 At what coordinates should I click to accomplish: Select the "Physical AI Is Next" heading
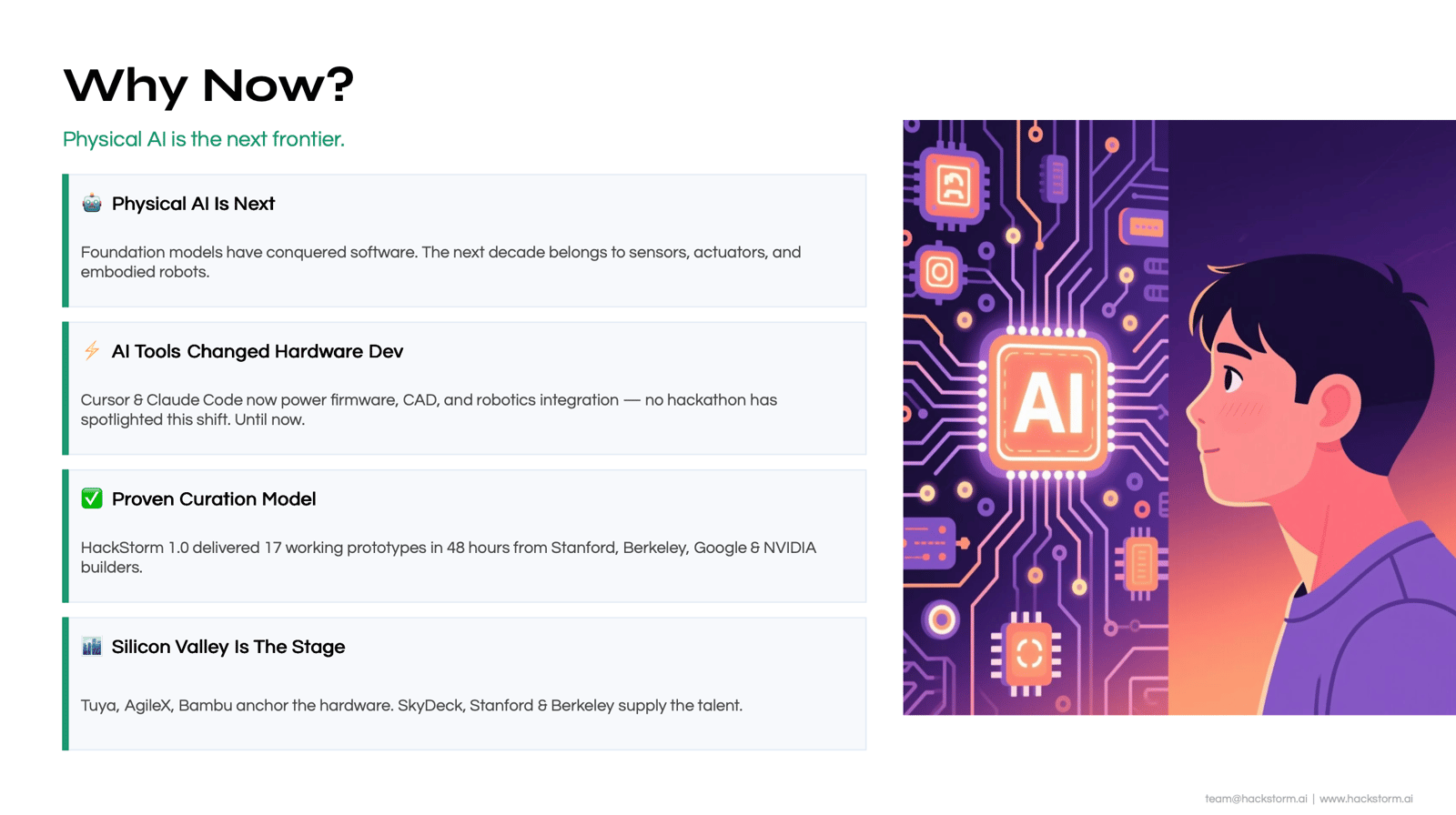coord(193,204)
